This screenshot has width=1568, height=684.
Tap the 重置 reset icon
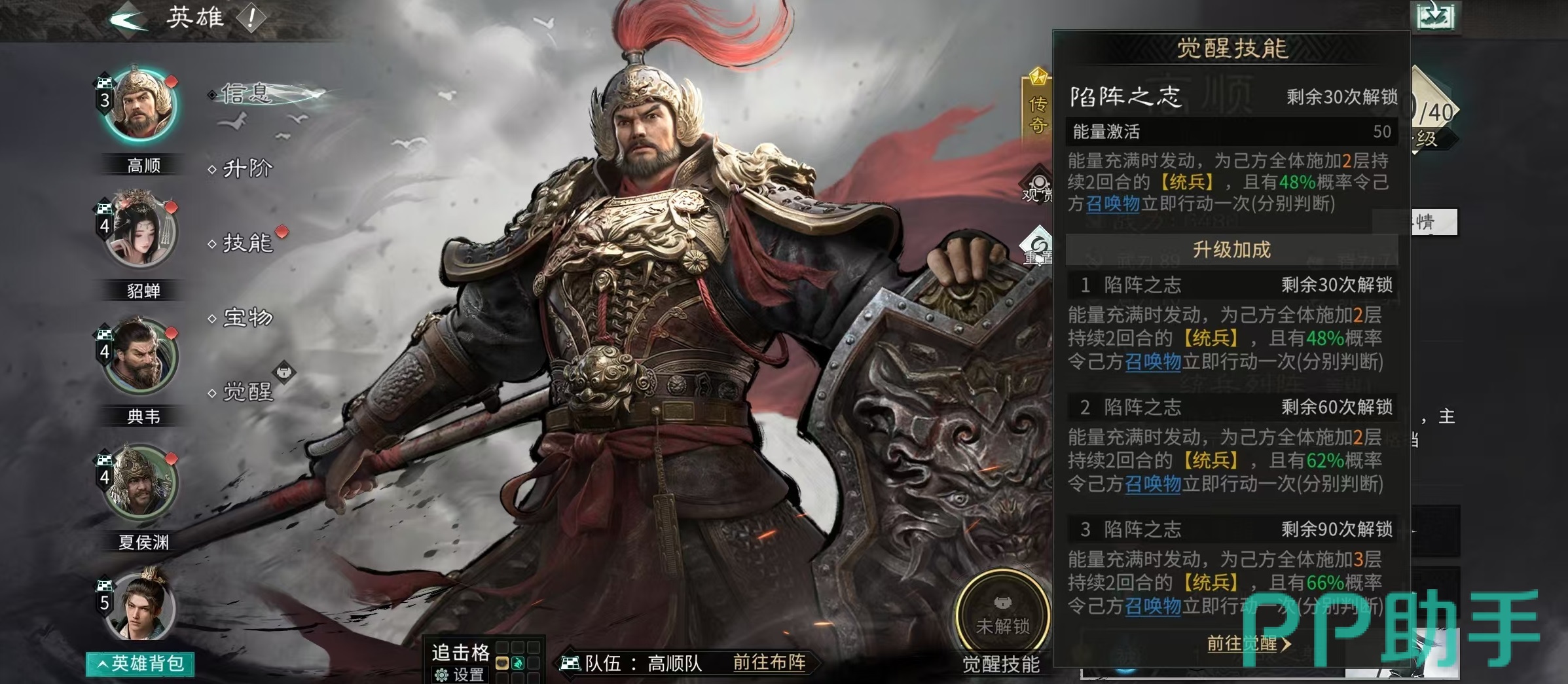(1038, 247)
